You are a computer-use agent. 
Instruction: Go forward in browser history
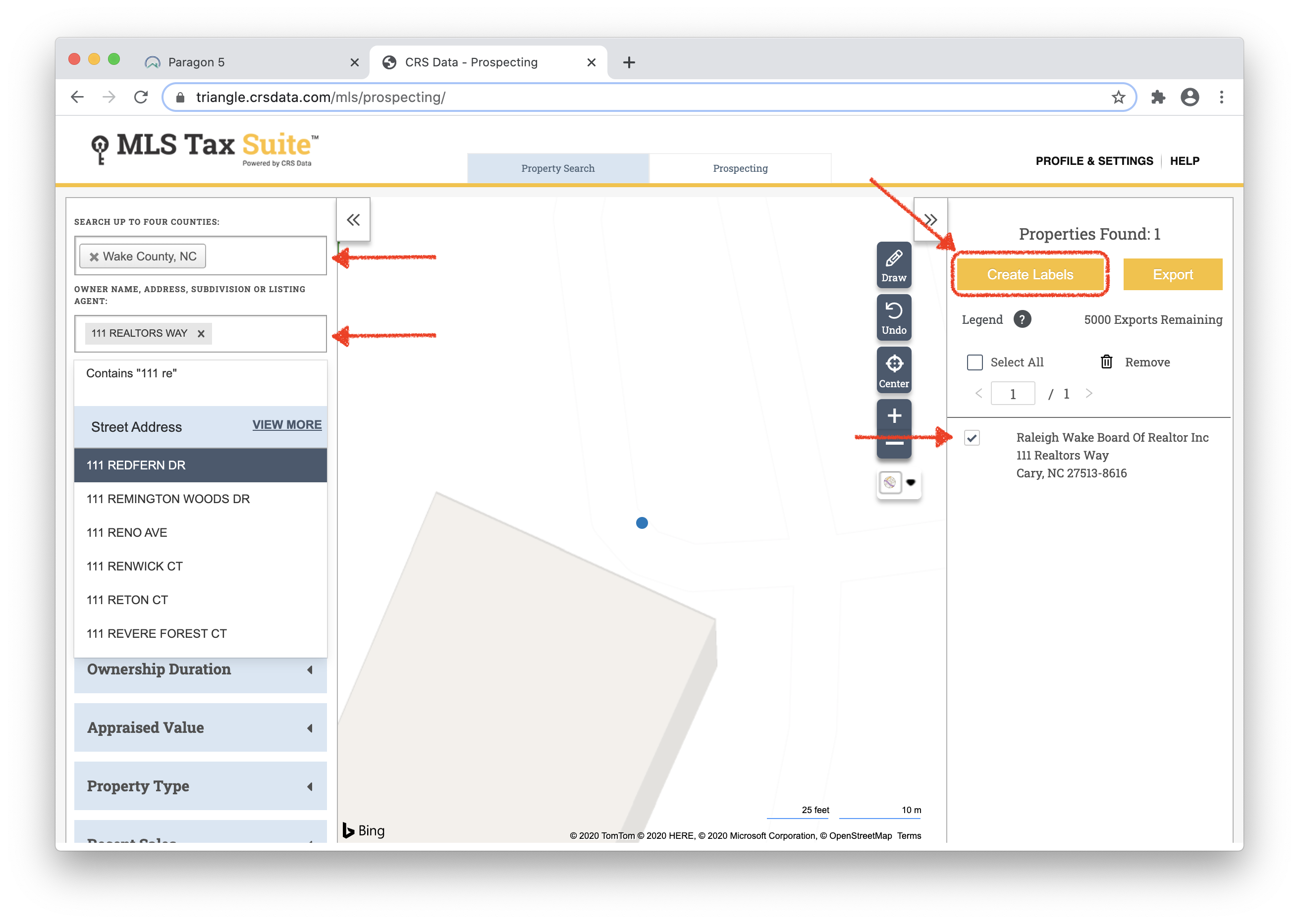(108, 97)
